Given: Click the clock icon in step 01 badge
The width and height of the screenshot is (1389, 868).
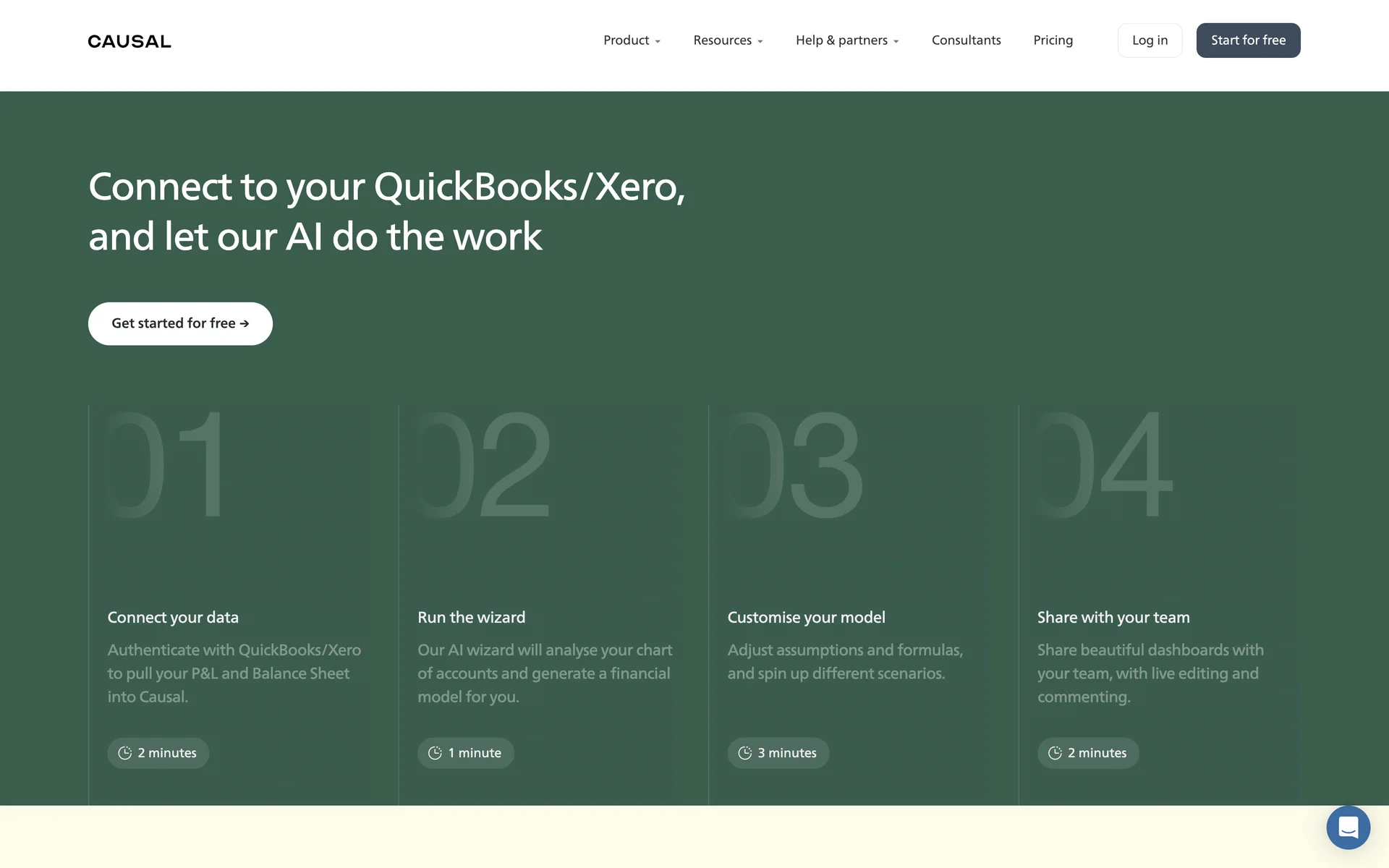Looking at the screenshot, I should pos(125,753).
